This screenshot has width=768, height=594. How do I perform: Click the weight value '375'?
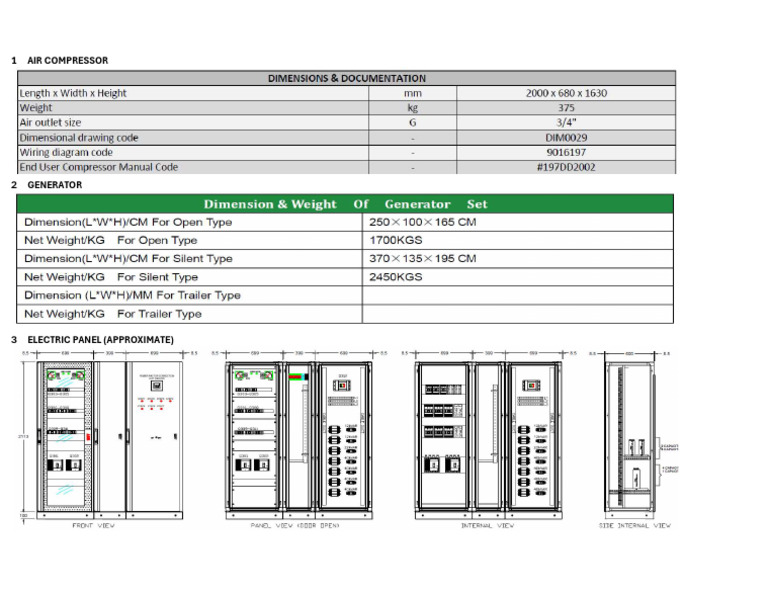[566, 108]
